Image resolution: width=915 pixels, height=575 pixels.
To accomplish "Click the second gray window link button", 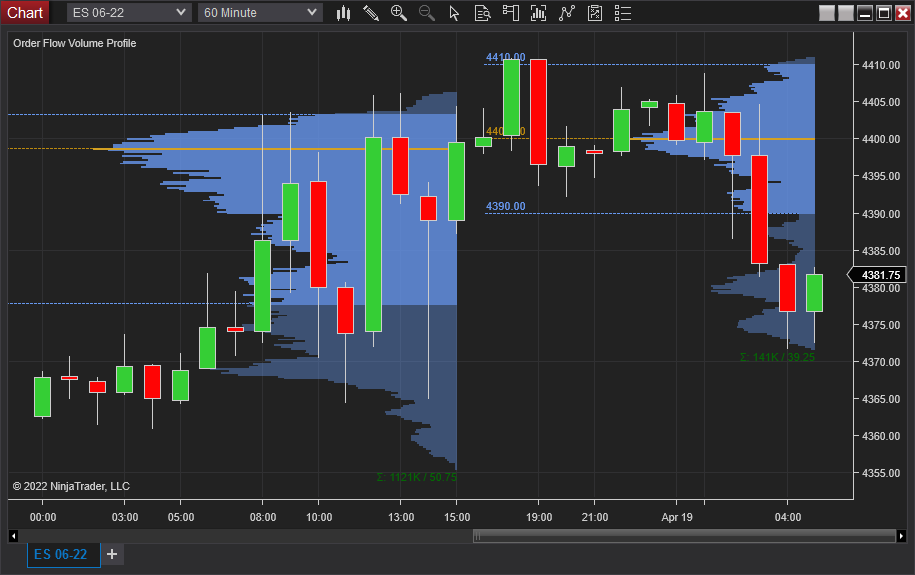I will tap(846, 13).
